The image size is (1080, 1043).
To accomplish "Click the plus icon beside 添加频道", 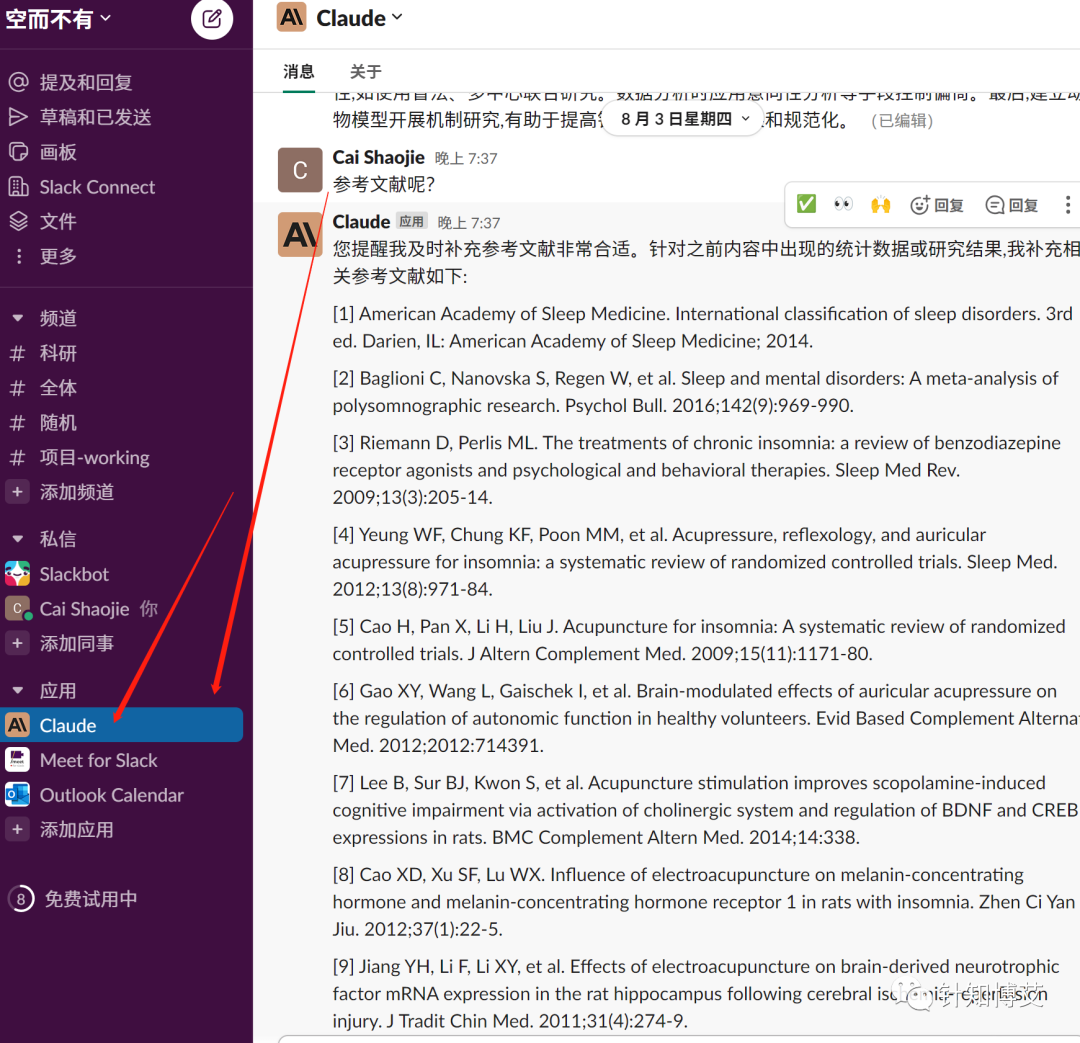I will tap(17, 492).
